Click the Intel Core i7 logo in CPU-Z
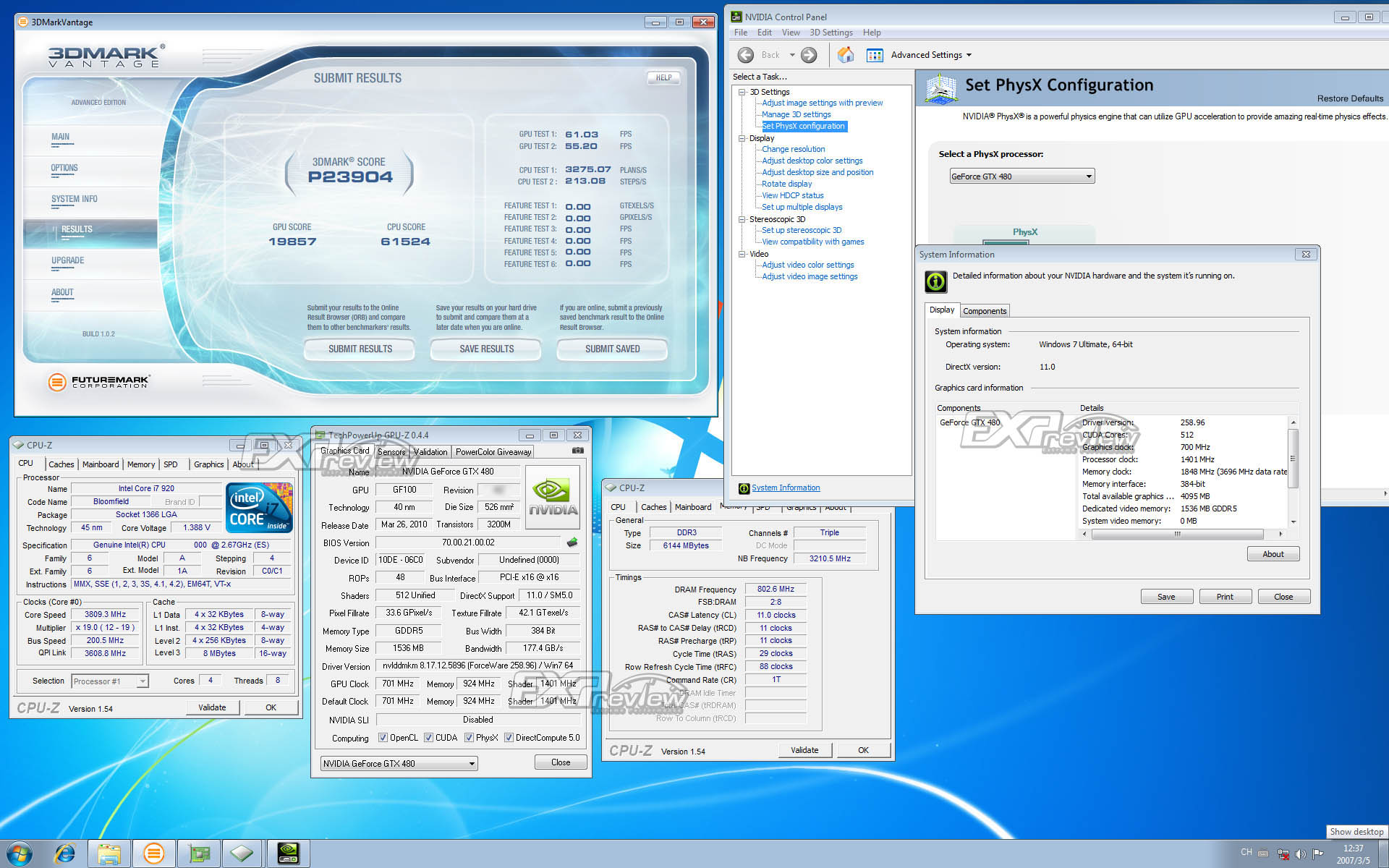The height and width of the screenshot is (868, 1389). point(260,507)
